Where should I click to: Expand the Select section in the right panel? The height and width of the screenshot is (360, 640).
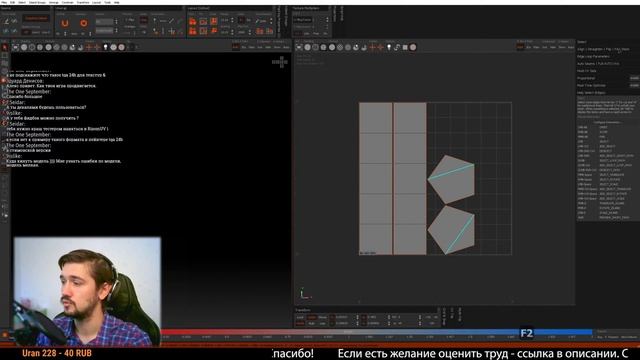[582, 42]
